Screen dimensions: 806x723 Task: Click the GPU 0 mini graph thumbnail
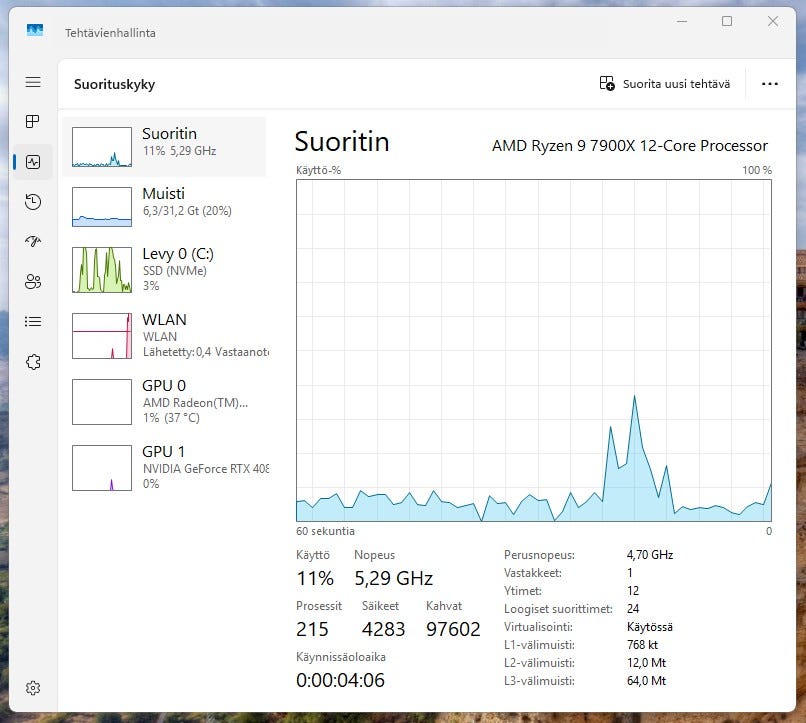pos(102,402)
